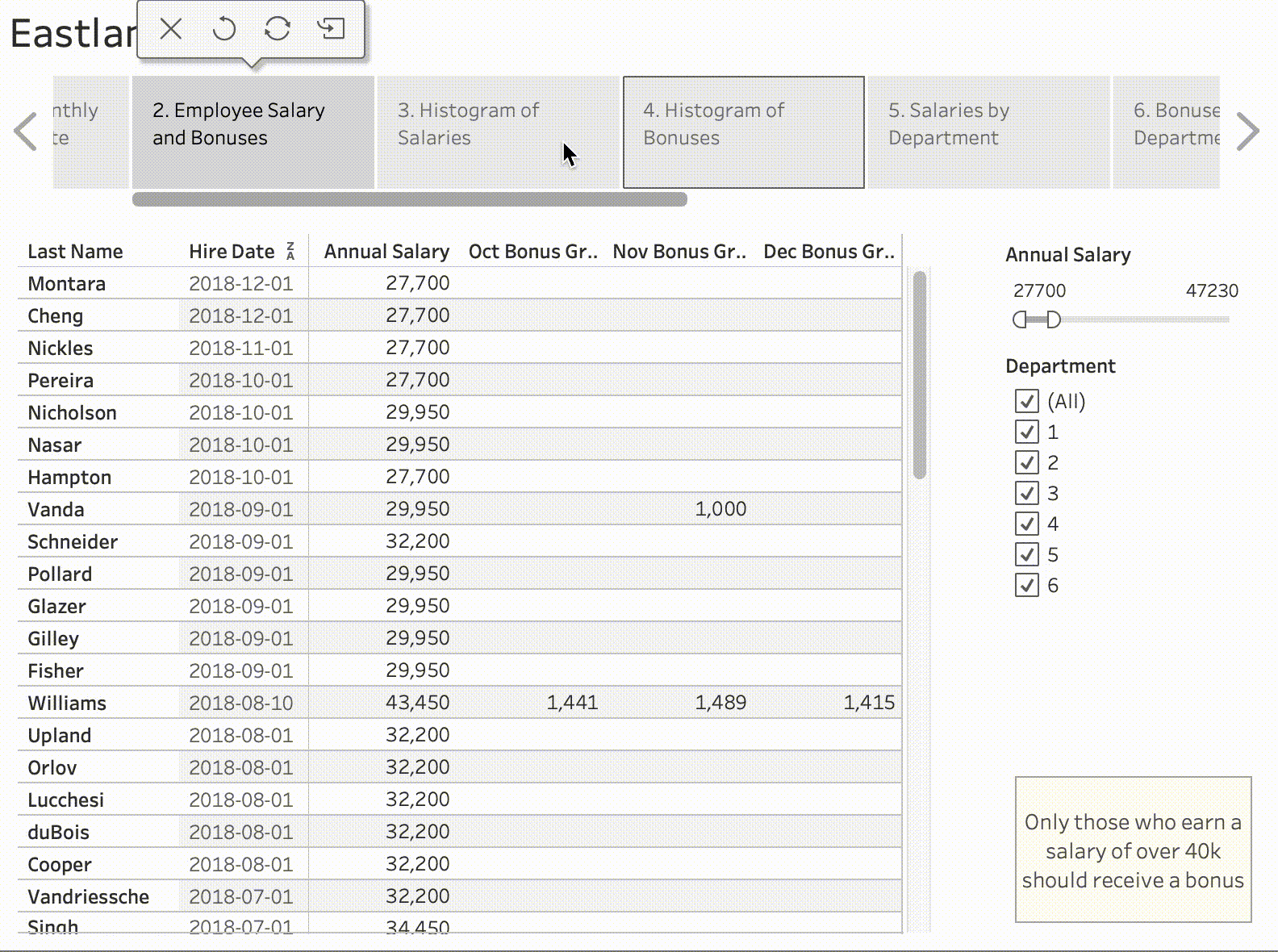Select the Orlov row name

coord(52,768)
